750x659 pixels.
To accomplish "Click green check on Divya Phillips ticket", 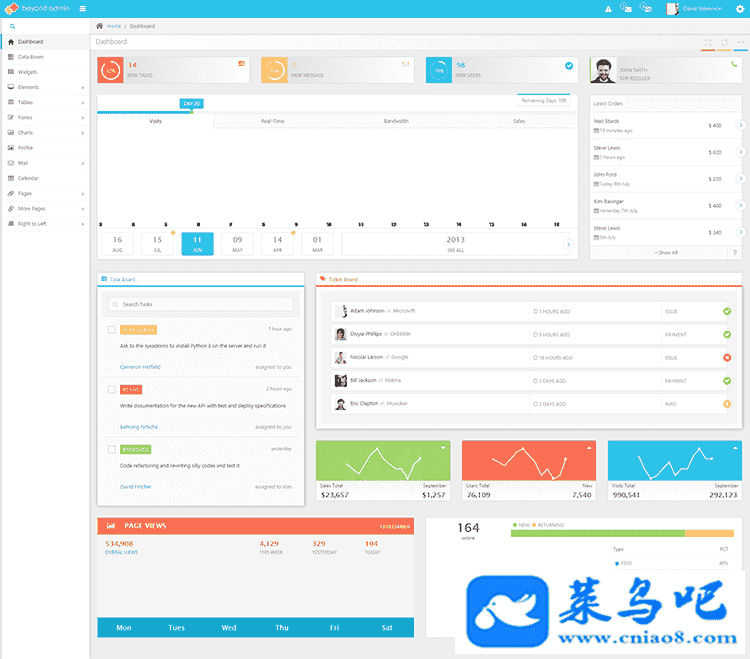I will pos(727,334).
